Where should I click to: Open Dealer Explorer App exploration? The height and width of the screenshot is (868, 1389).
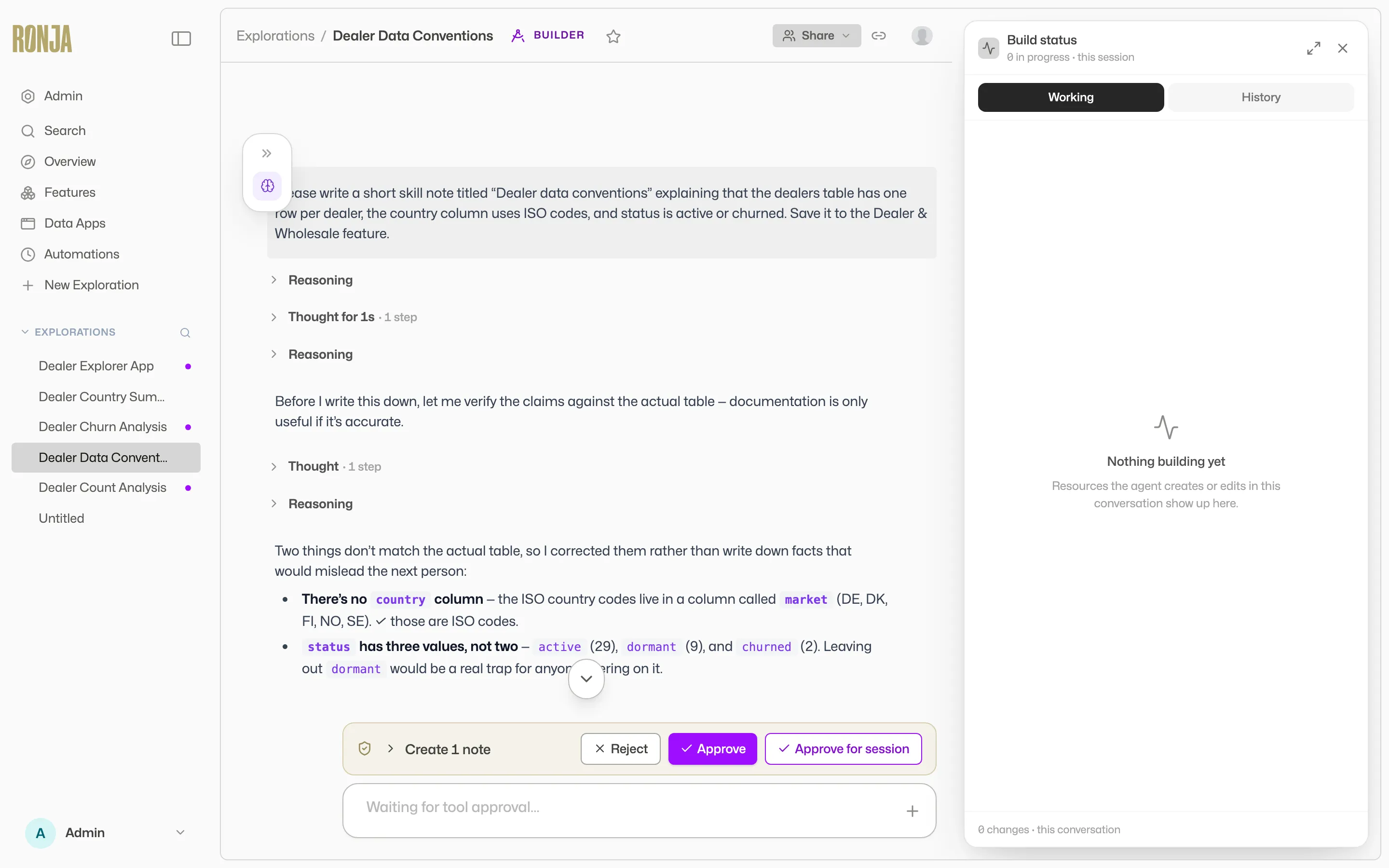[106, 366]
